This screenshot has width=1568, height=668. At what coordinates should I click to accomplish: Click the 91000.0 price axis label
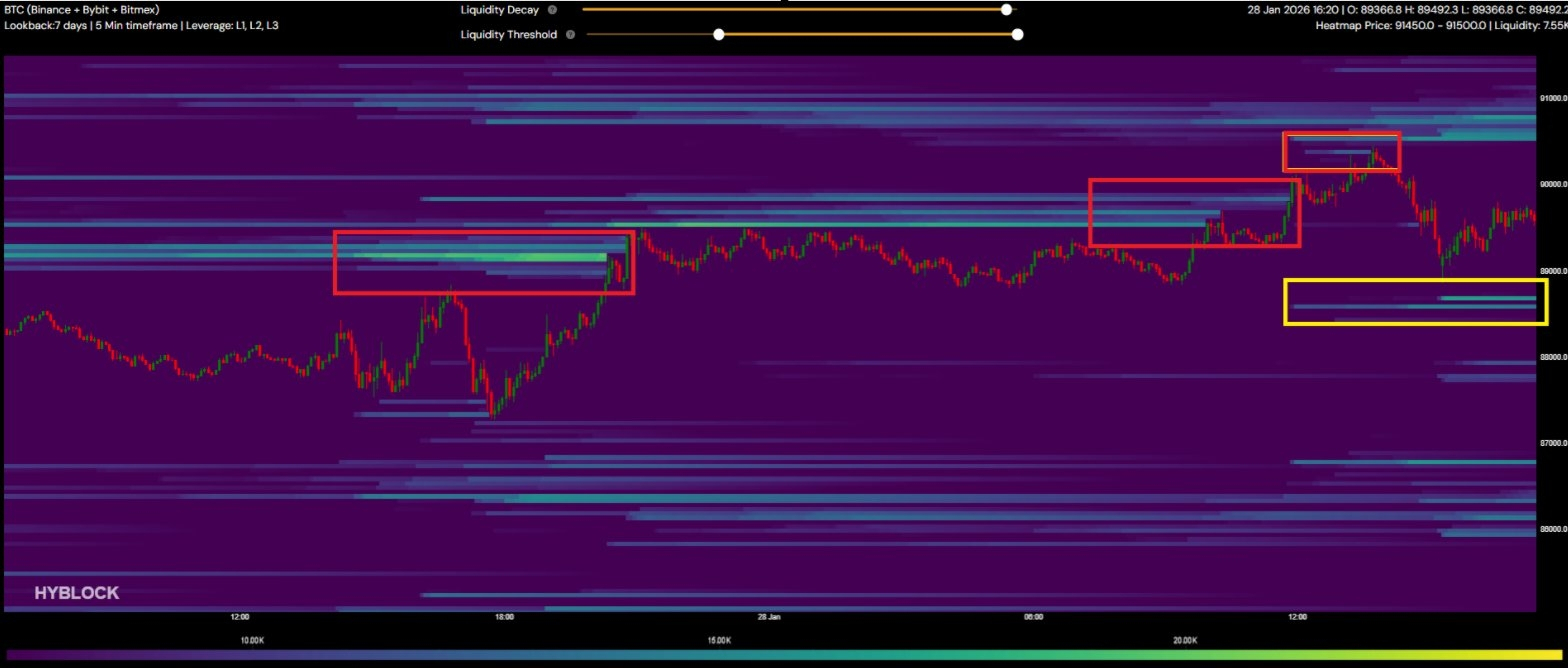(1552, 99)
